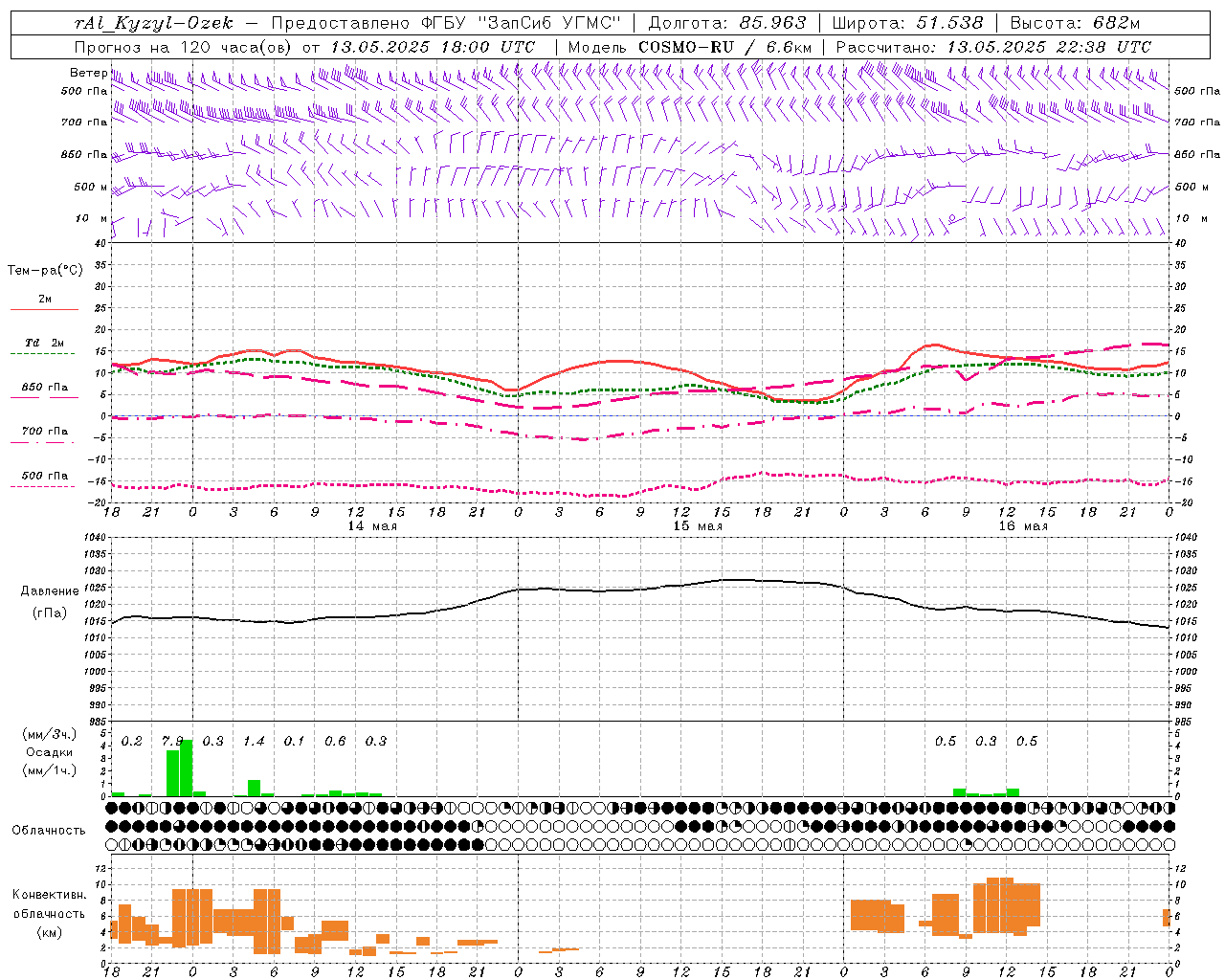Click the (мм/3ч.) units label
This screenshot has width=1225, height=980.
(49, 734)
